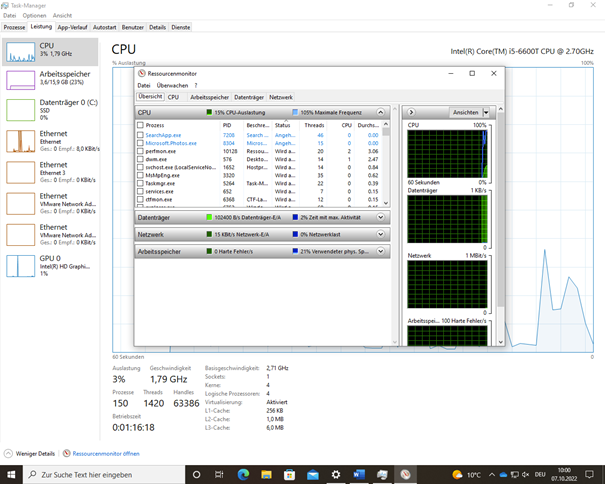This screenshot has height=484, width=605.
Task: Open Ansicht menu in Task Manager
Action: pyautogui.click(x=63, y=15)
